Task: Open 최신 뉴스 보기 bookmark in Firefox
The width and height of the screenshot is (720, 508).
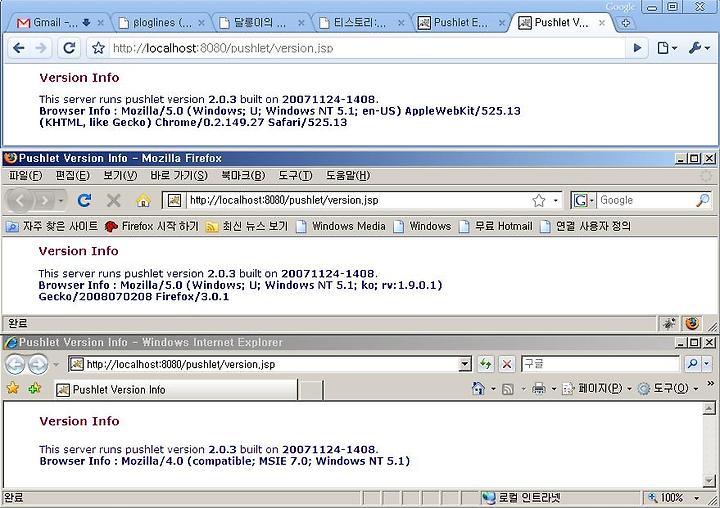Action: 247,226
